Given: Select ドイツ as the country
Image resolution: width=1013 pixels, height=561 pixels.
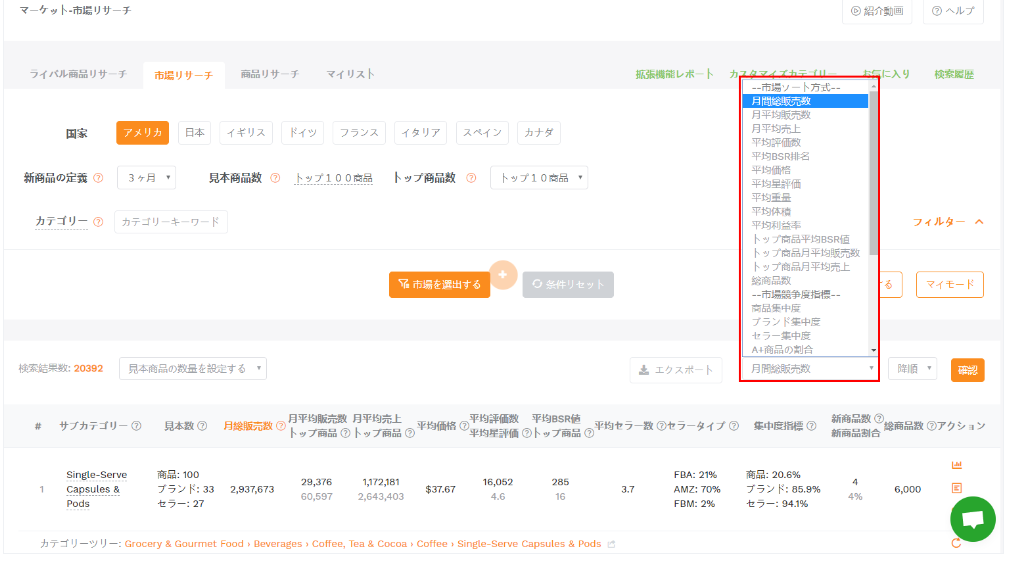Looking at the screenshot, I should 300,133.
